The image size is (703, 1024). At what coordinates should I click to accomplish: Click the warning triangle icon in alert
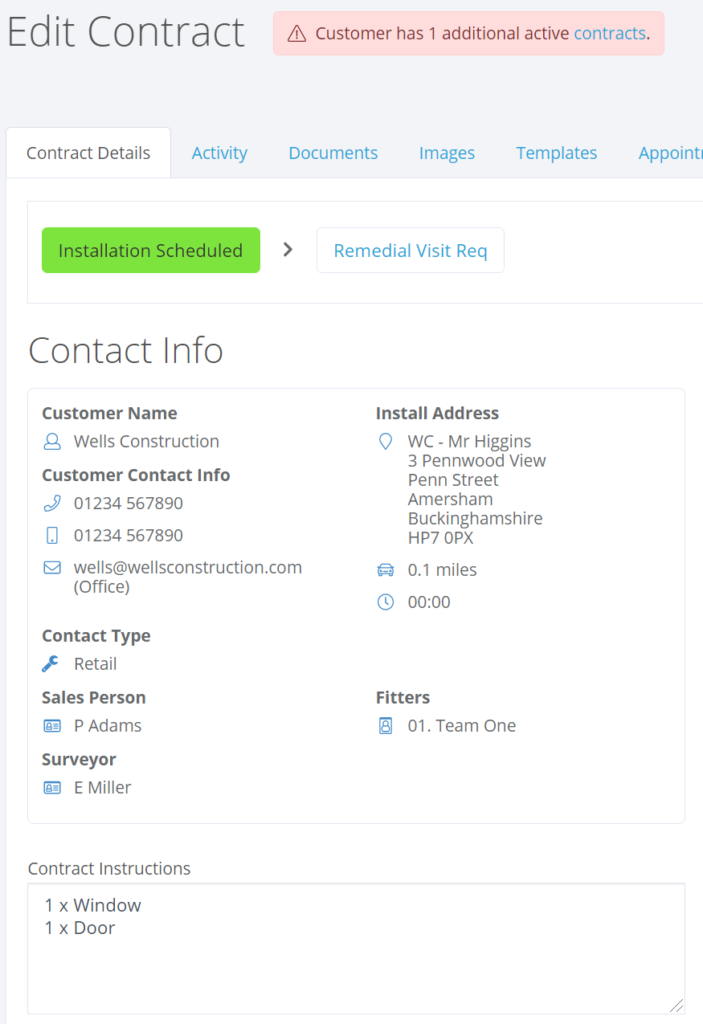pyautogui.click(x=297, y=34)
